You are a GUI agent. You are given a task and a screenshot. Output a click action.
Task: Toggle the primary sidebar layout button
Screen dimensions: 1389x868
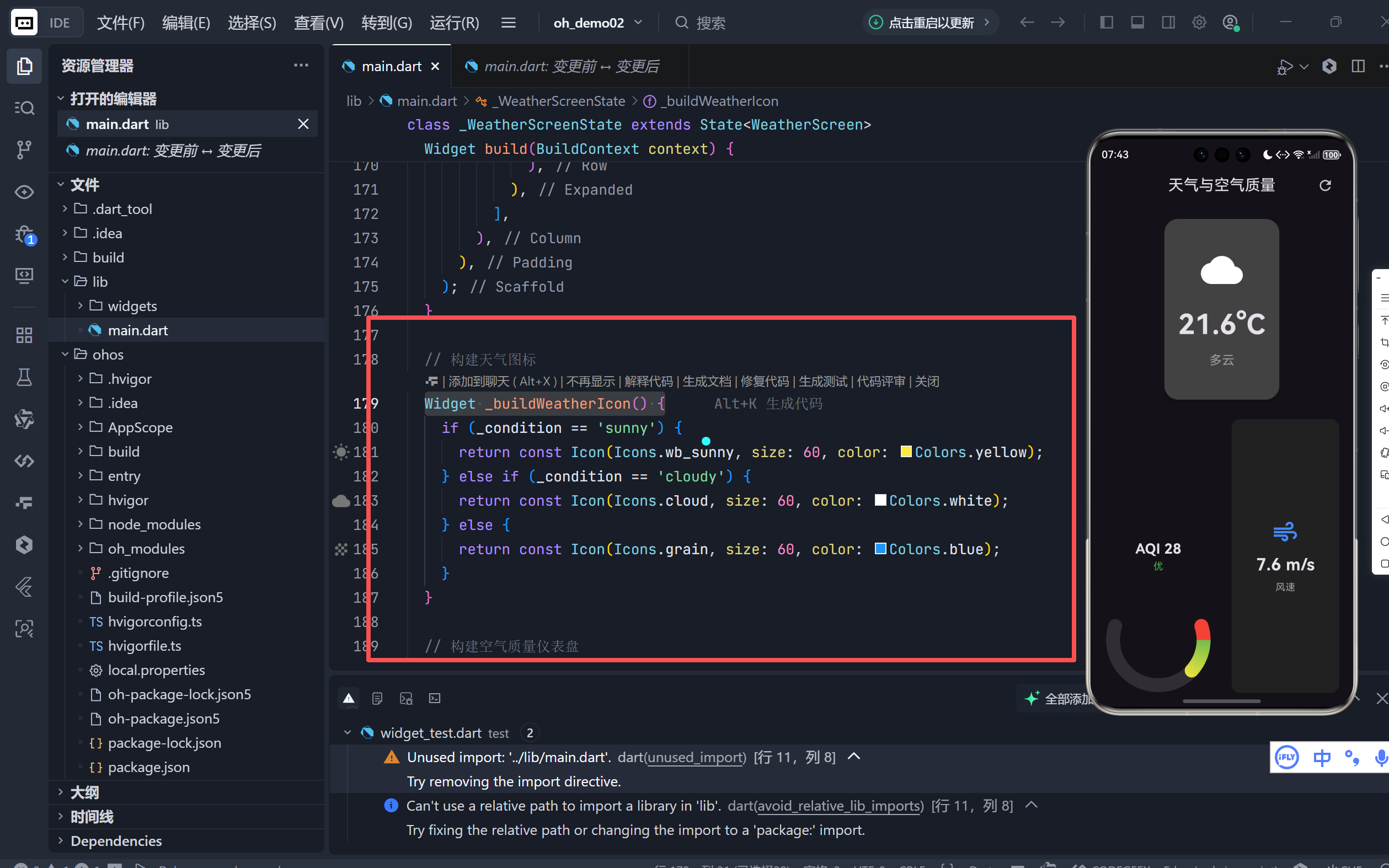pos(1106,23)
